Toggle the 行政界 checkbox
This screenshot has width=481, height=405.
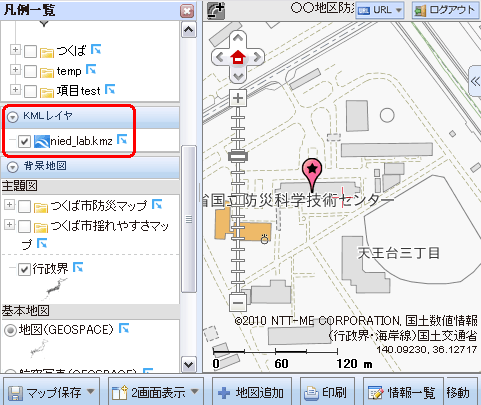(24, 269)
